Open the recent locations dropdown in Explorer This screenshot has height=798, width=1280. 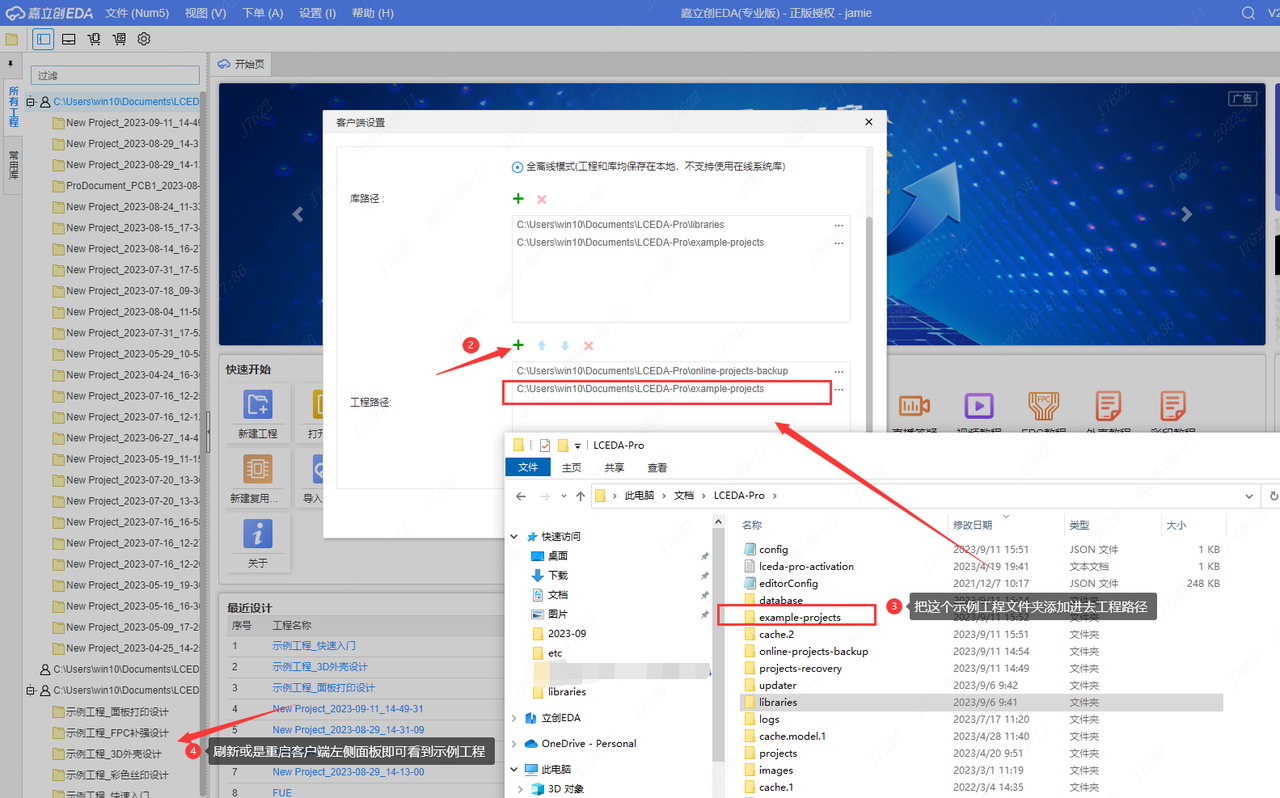coord(564,496)
